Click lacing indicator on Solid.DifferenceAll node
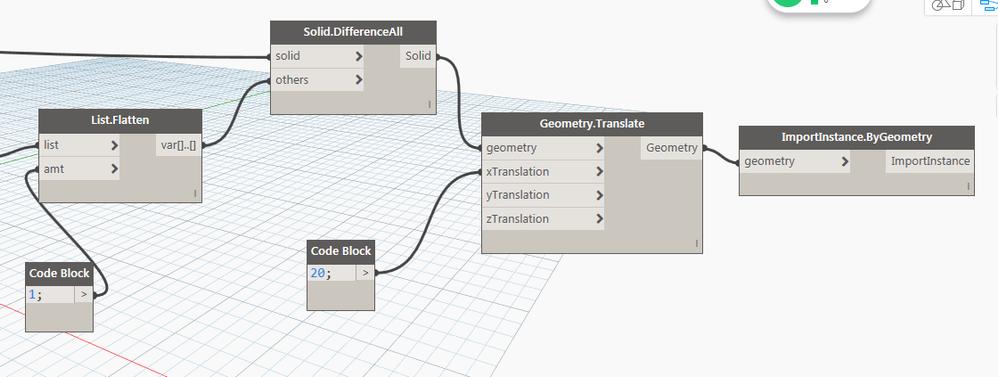Image resolution: width=998 pixels, height=377 pixels. (429, 104)
